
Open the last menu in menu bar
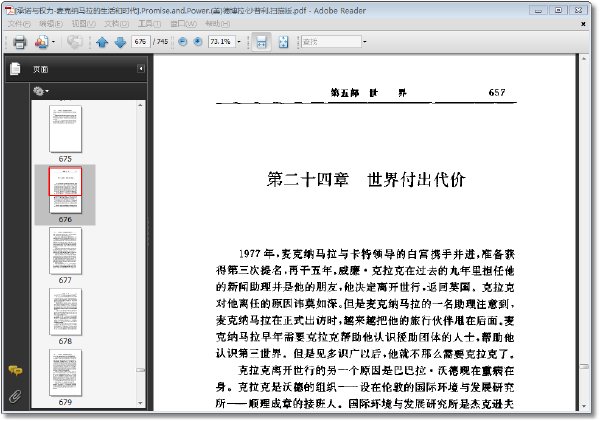coord(217,24)
